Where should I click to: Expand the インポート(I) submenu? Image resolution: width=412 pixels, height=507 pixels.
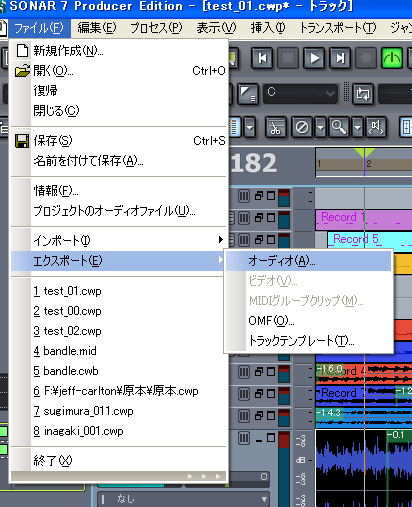click(119, 240)
